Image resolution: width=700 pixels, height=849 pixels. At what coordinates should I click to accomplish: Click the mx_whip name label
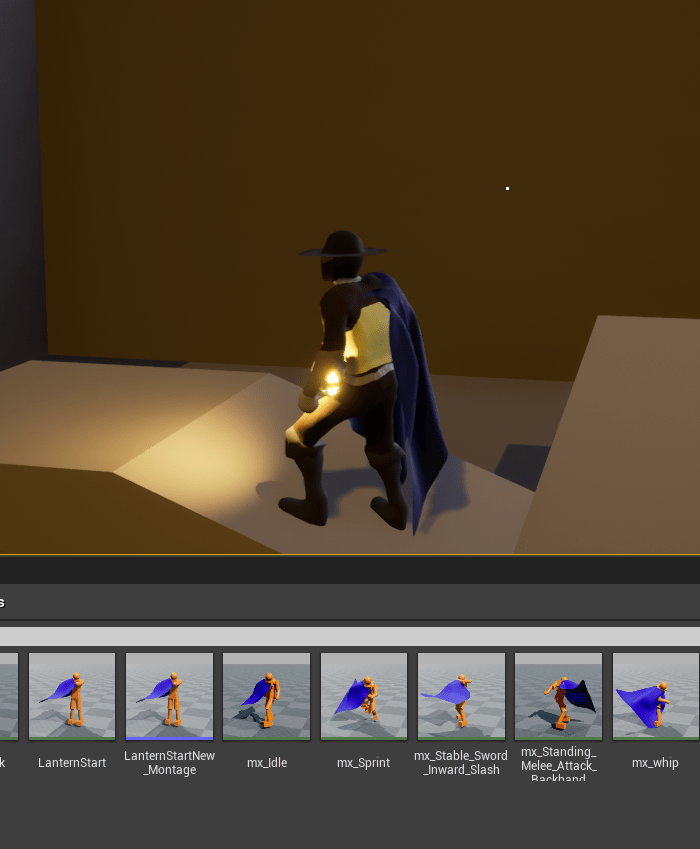click(655, 763)
